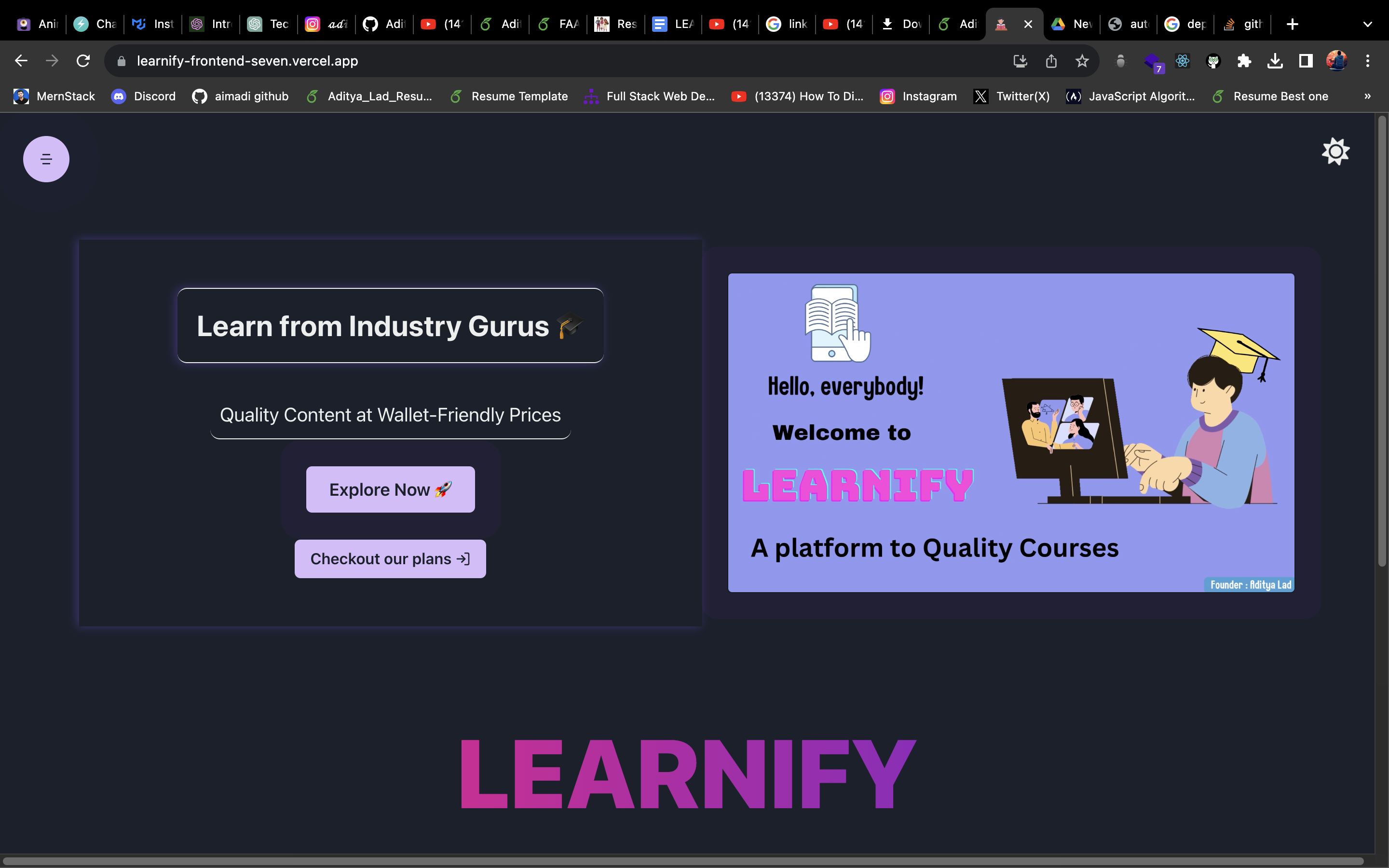Reload the current page
Screen dimensions: 1389x868
(x=84, y=60)
